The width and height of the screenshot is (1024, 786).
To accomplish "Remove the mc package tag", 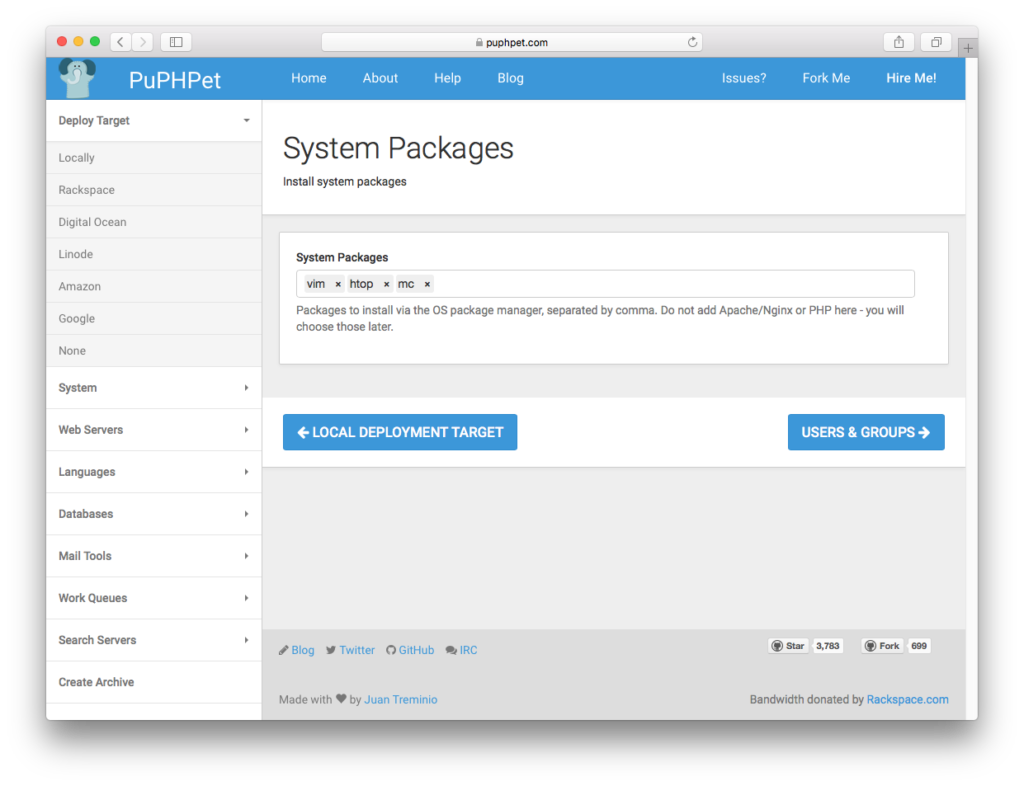I will (x=427, y=285).
